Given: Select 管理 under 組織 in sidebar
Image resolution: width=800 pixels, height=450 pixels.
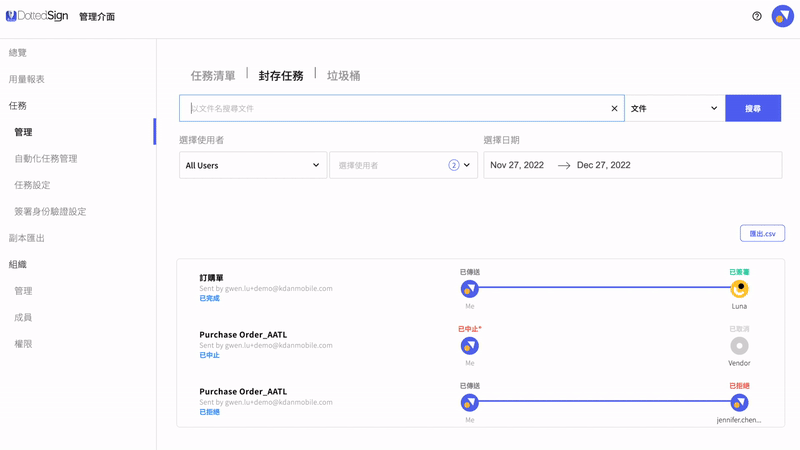Looking at the screenshot, I should tap(23, 291).
